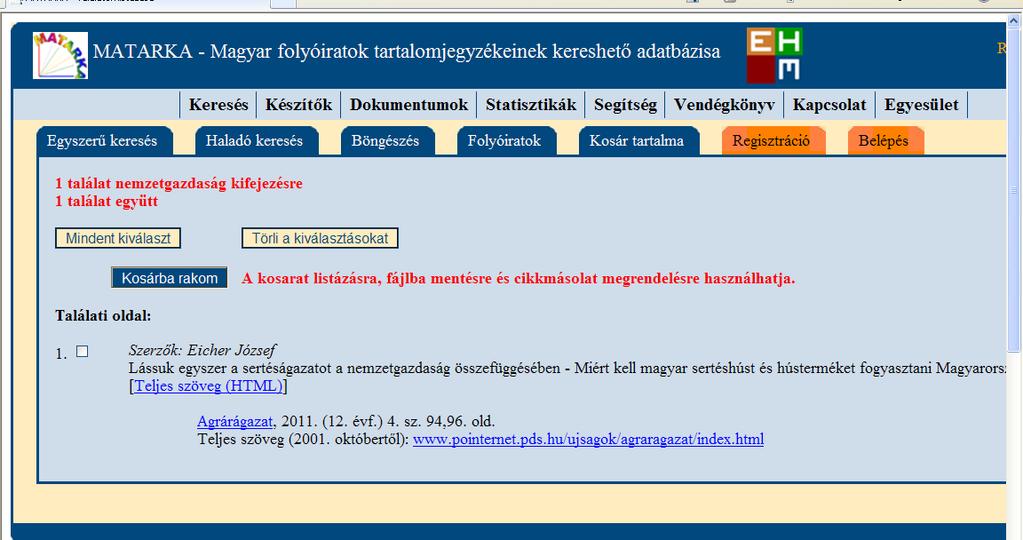Open the Vendégkönyv guestbook
This screenshot has height=540, width=1023.
click(724, 105)
